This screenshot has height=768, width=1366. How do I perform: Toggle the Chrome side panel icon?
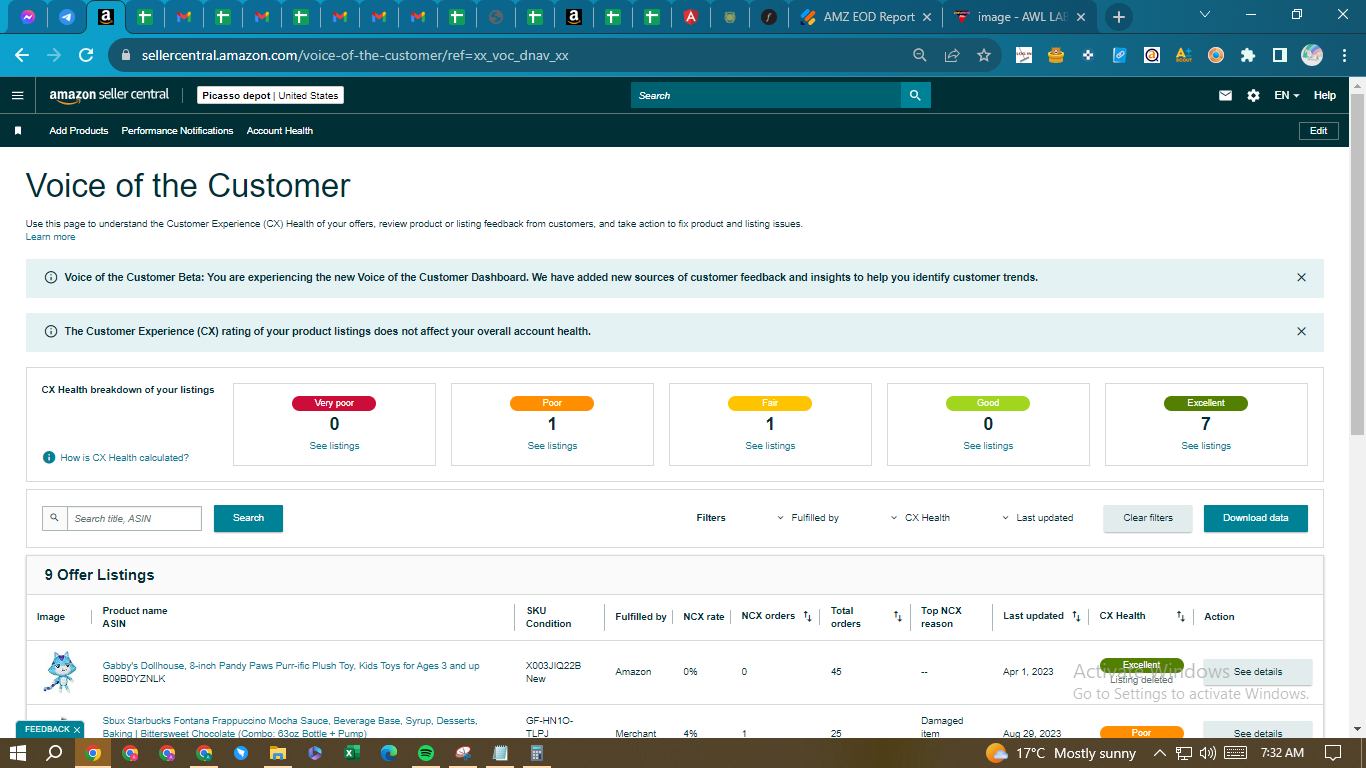[x=1279, y=55]
